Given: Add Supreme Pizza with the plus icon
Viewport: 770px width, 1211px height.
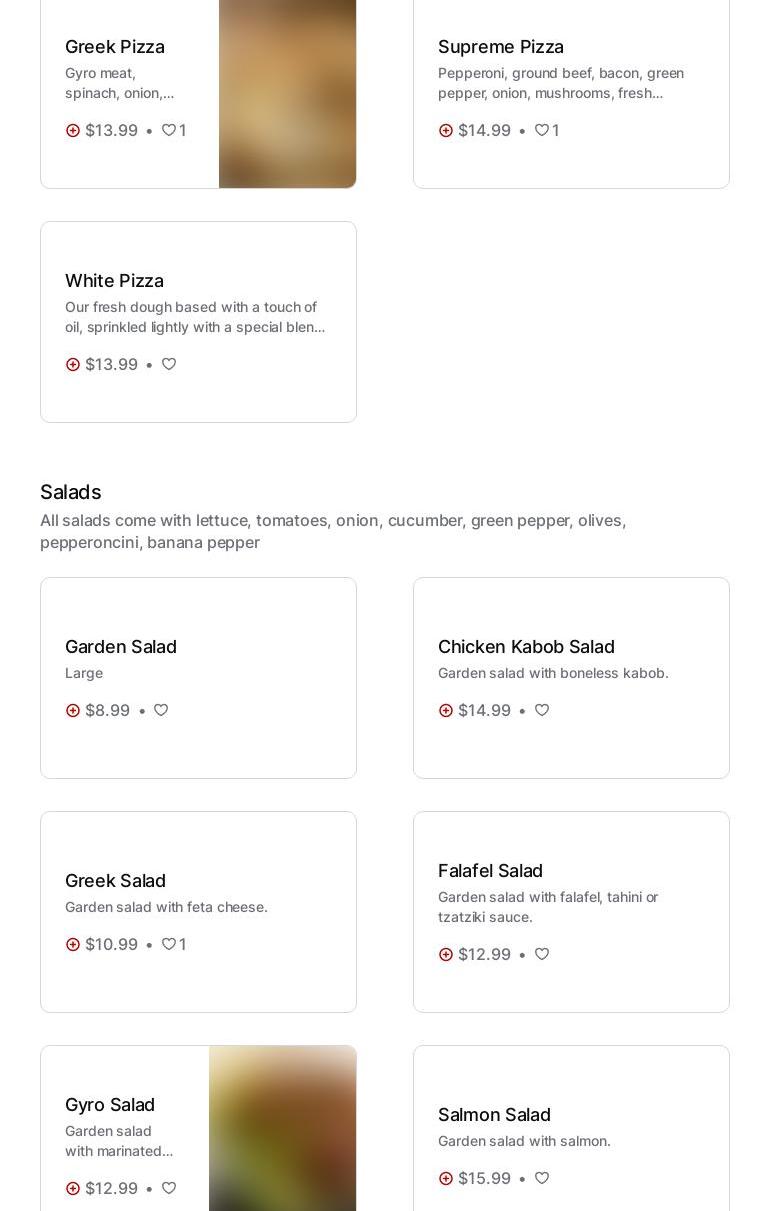Looking at the screenshot, I should pyautogui.click(x=446, y=130).
